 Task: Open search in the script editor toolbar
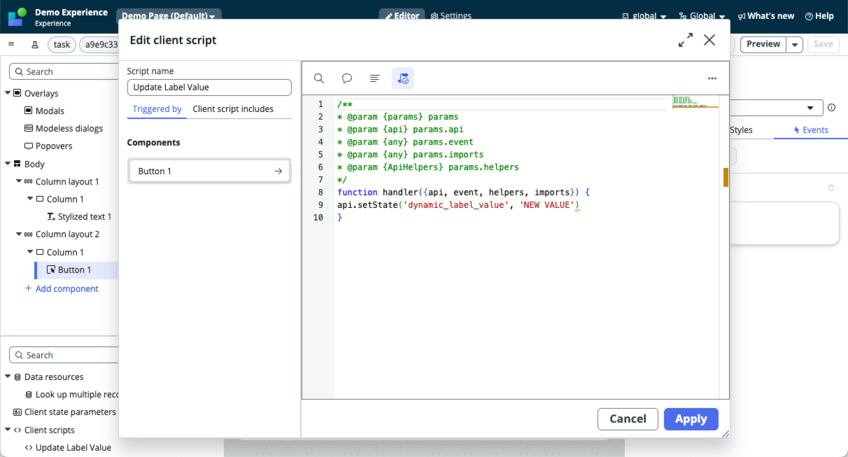pyautogui.click(x=319, y=78)
